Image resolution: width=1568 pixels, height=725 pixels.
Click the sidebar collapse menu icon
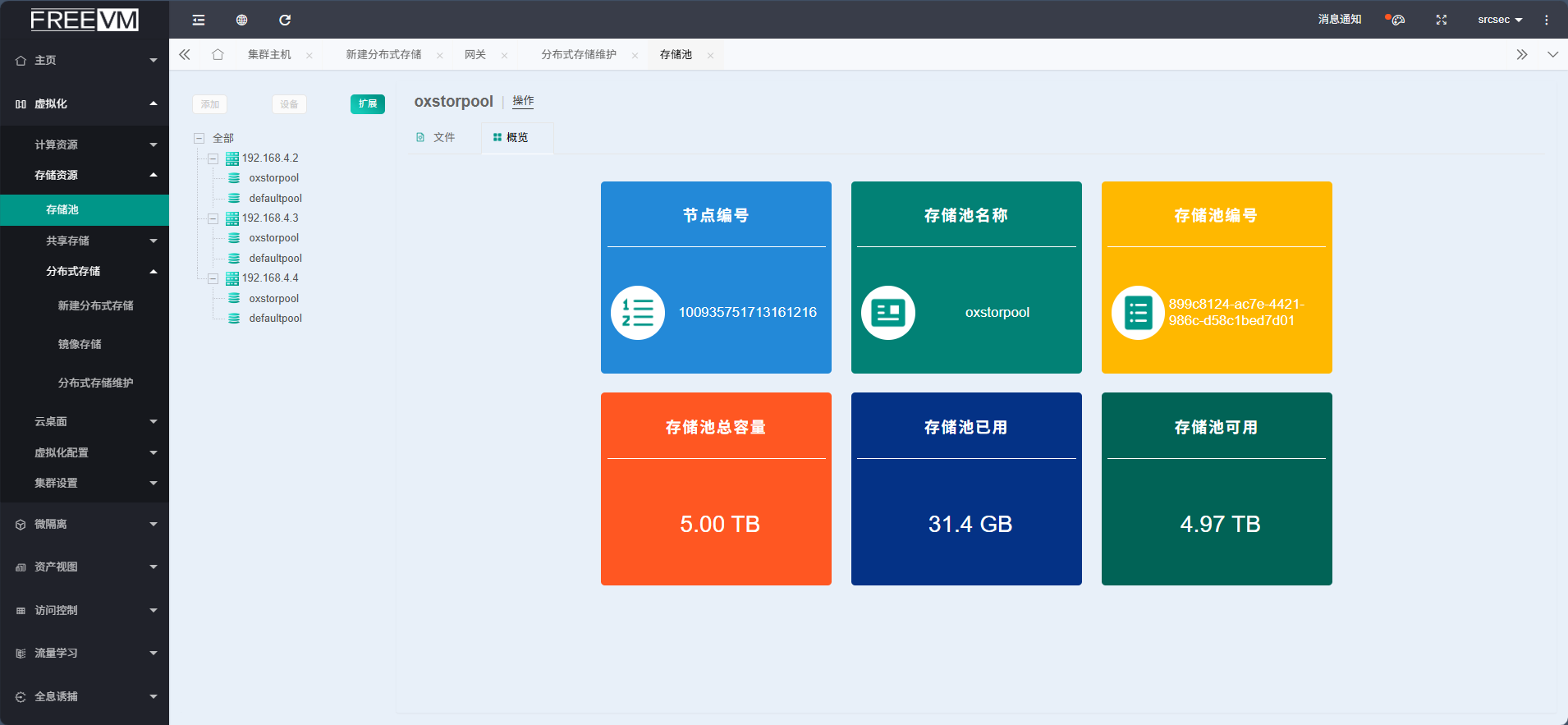click(199, 20)
